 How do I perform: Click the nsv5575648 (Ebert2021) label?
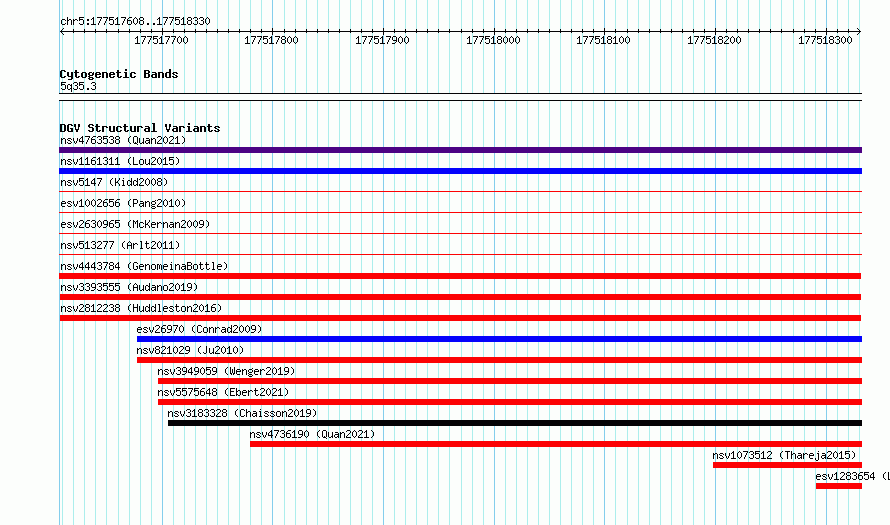click(223, 392)
